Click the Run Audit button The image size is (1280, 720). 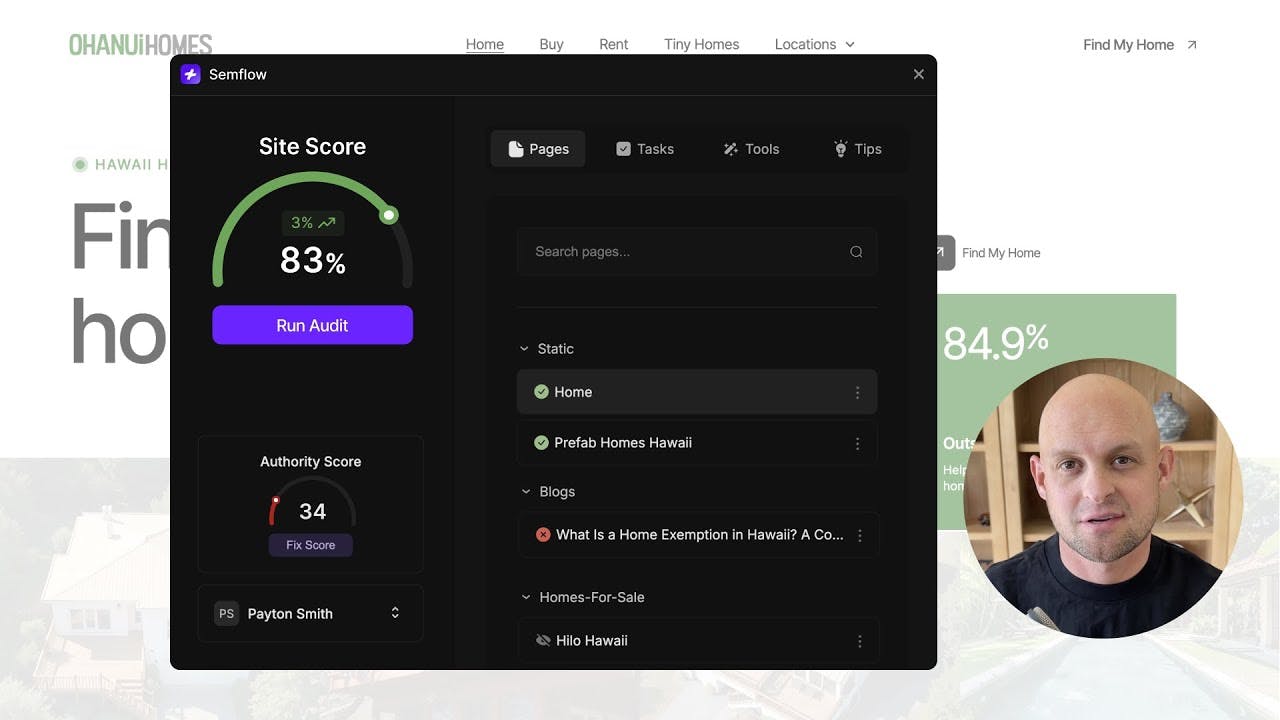312,325
